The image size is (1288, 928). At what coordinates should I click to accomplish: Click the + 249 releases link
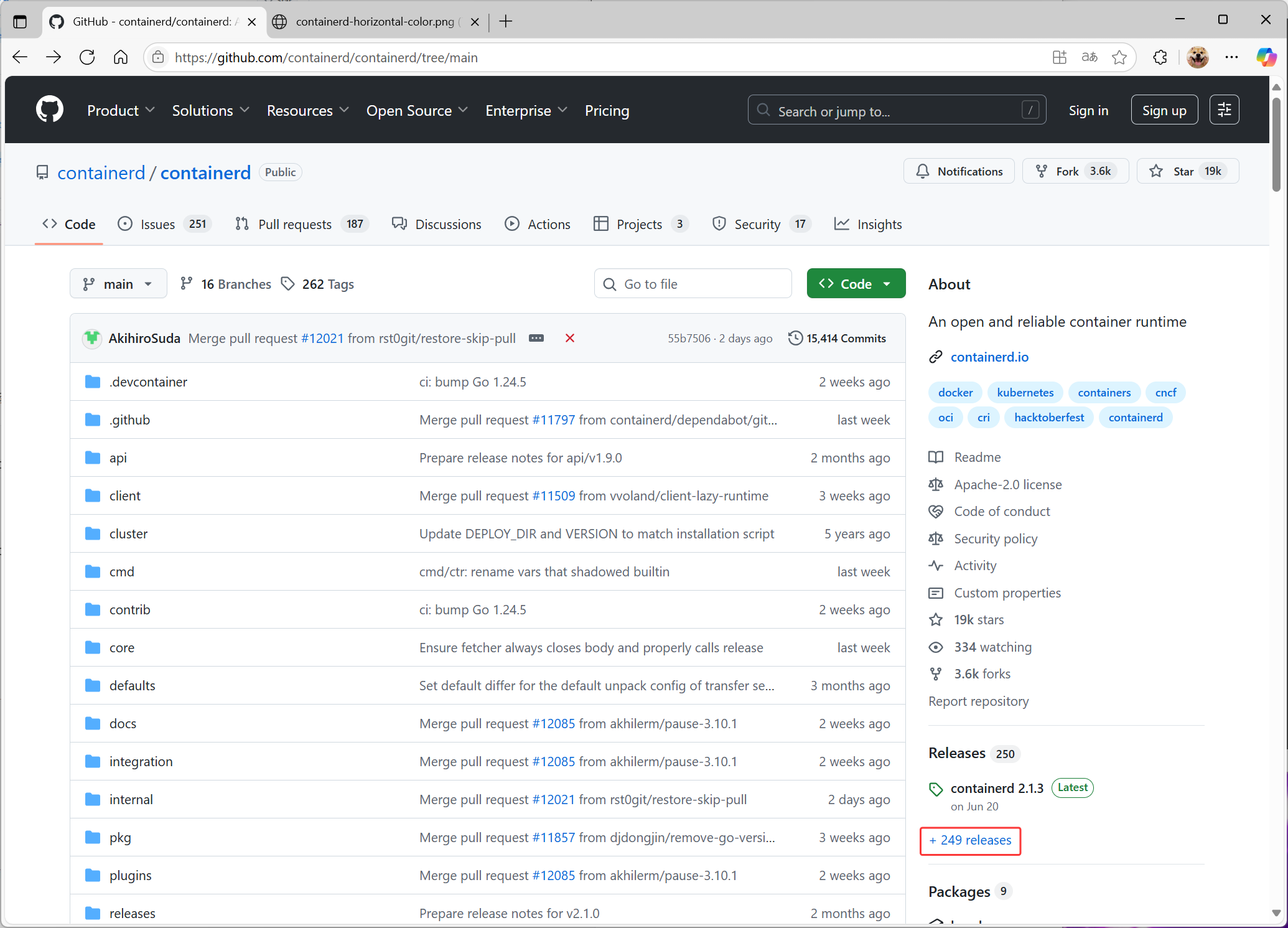970,840
